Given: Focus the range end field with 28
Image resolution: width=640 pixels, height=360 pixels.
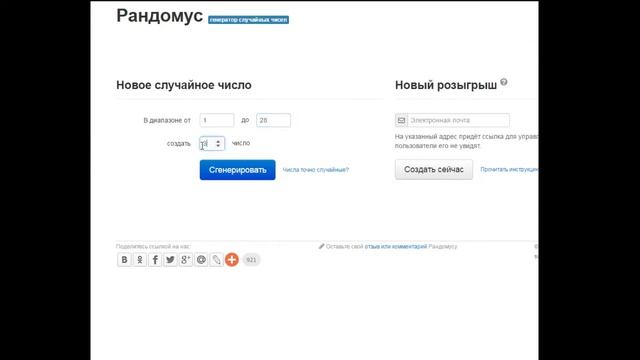Looking at the screenshot, I should 273,120.
